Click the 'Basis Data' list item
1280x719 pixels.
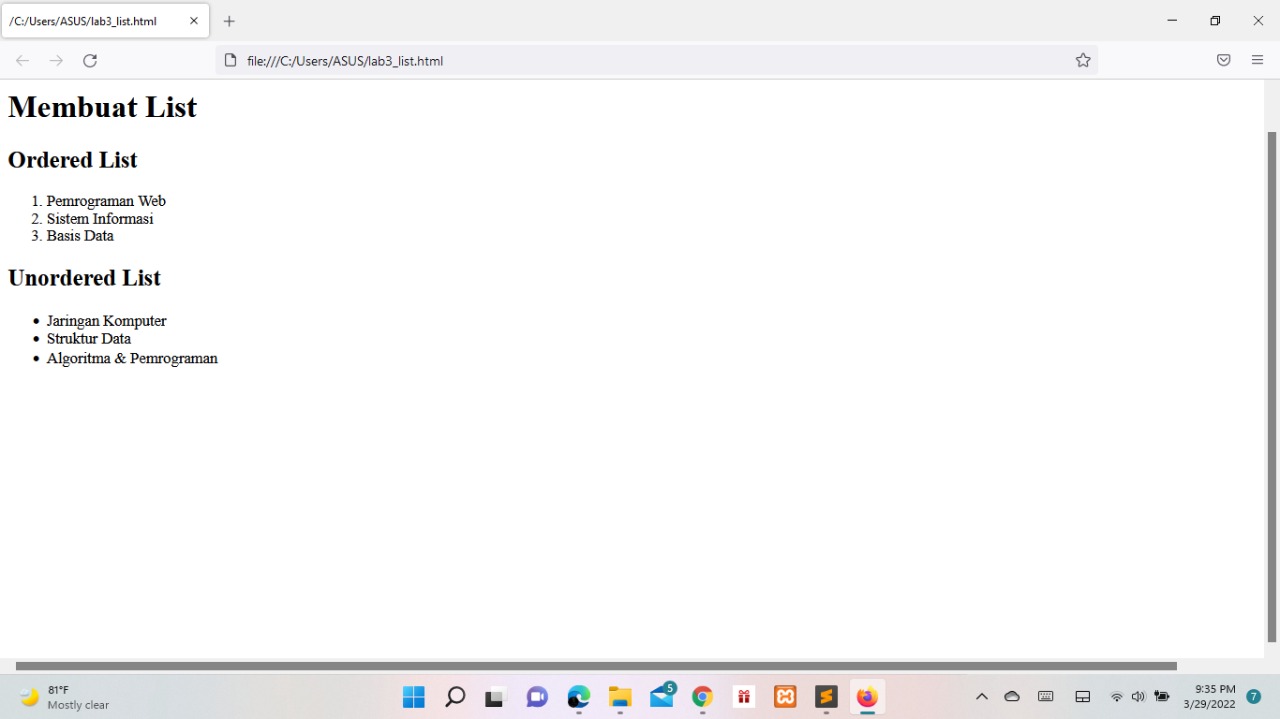coord(80,236)
